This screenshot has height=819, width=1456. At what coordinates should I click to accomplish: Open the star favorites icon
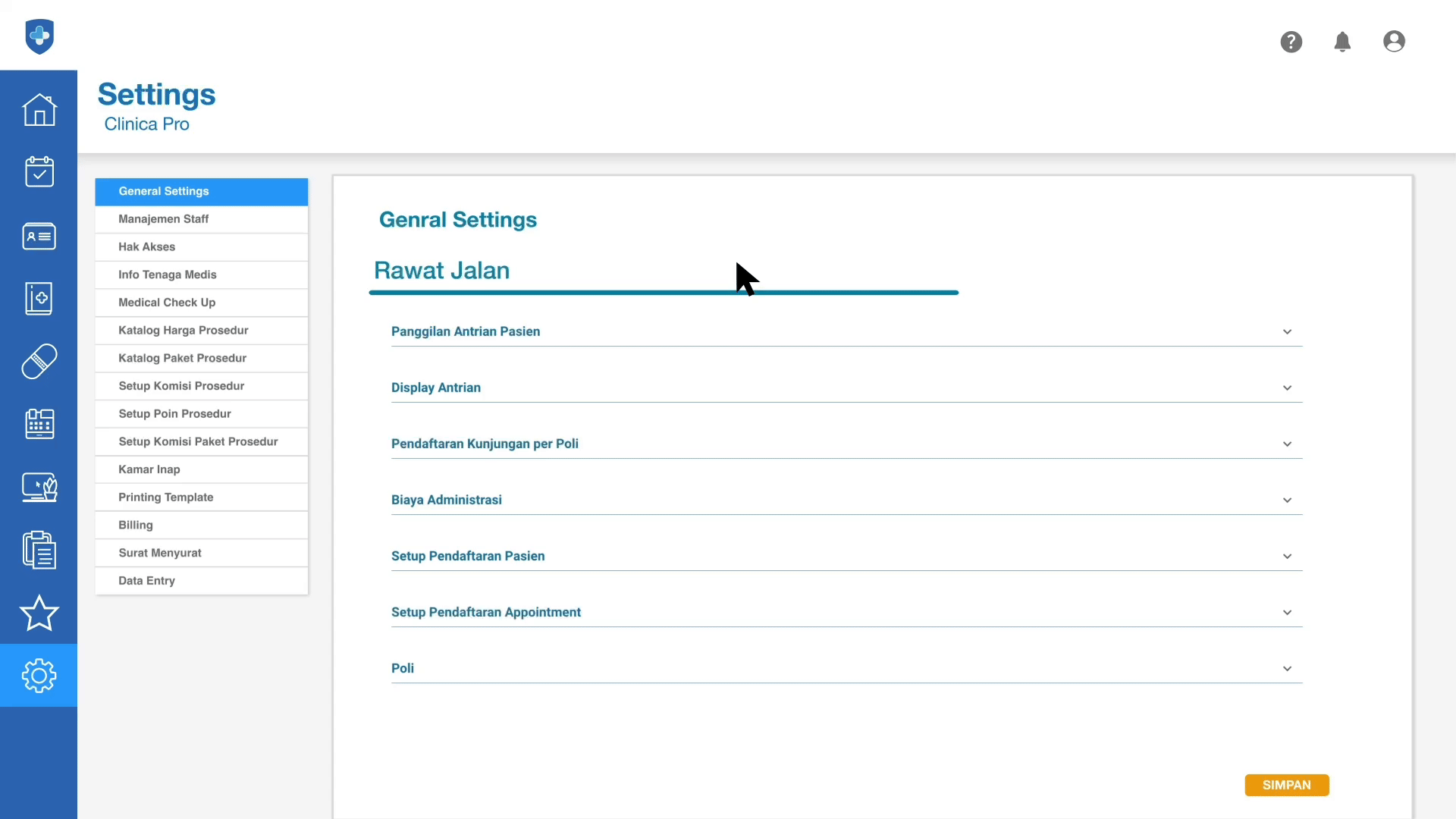(39, 613)
